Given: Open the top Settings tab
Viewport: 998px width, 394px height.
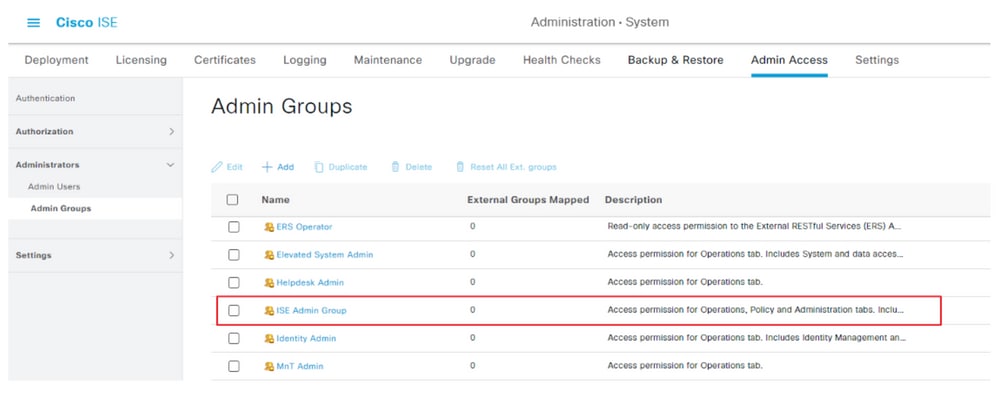Looking at the screenshot, I should (x=877, y=60).
